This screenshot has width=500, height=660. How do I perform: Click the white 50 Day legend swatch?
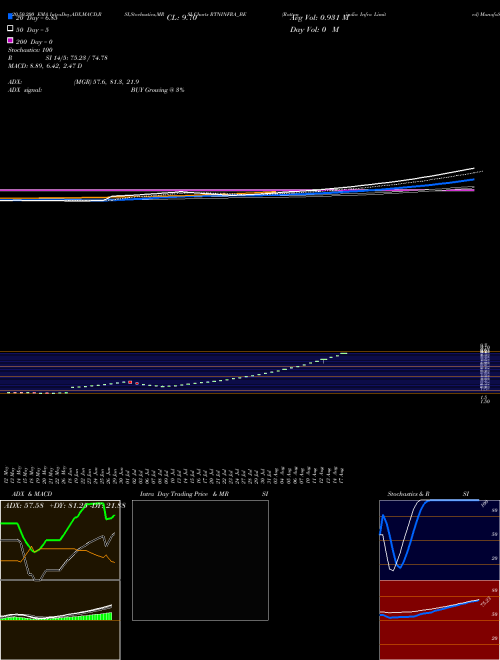coord(10,28)
